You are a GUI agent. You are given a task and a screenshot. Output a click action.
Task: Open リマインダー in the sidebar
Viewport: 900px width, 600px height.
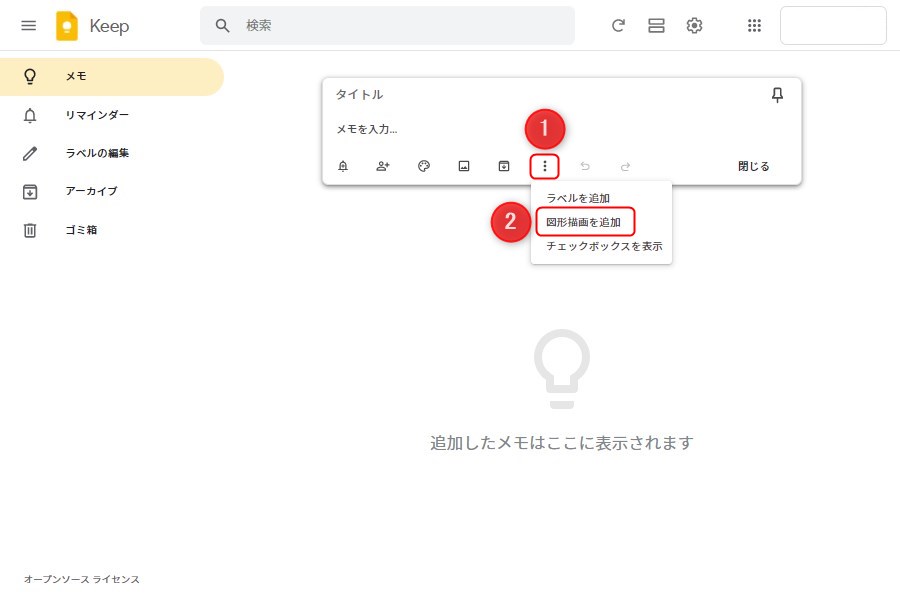tap(96, 115)
